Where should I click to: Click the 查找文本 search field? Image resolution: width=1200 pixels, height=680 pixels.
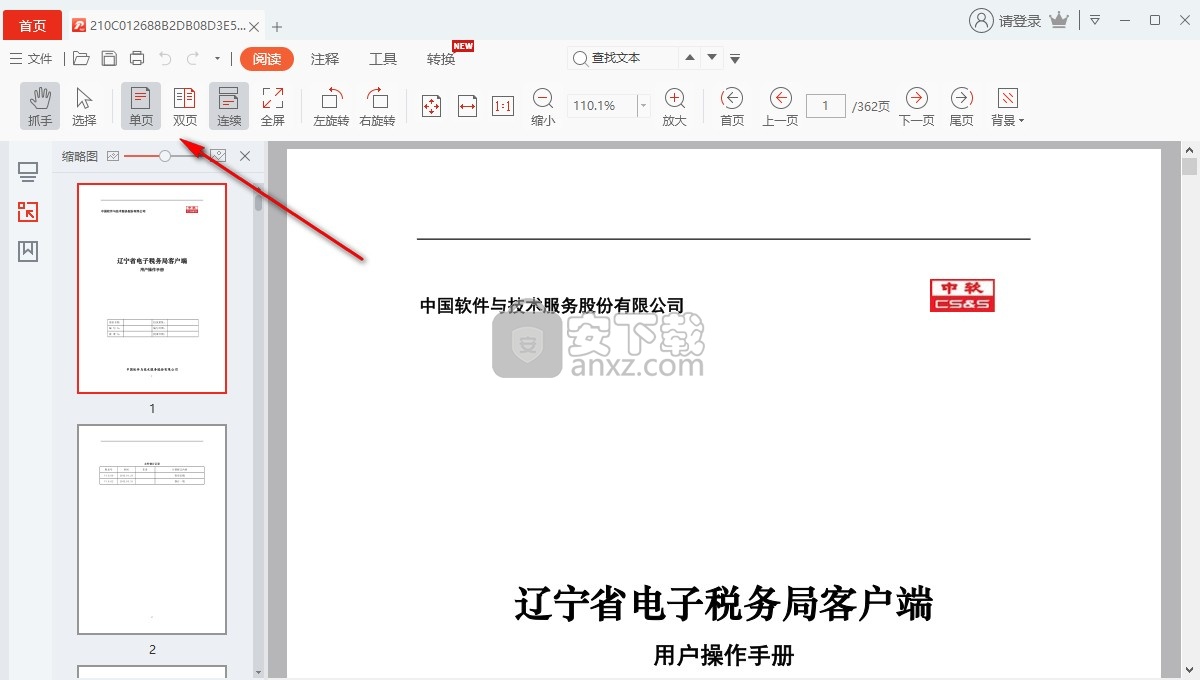pyautogui.click(x=622, y=58)
